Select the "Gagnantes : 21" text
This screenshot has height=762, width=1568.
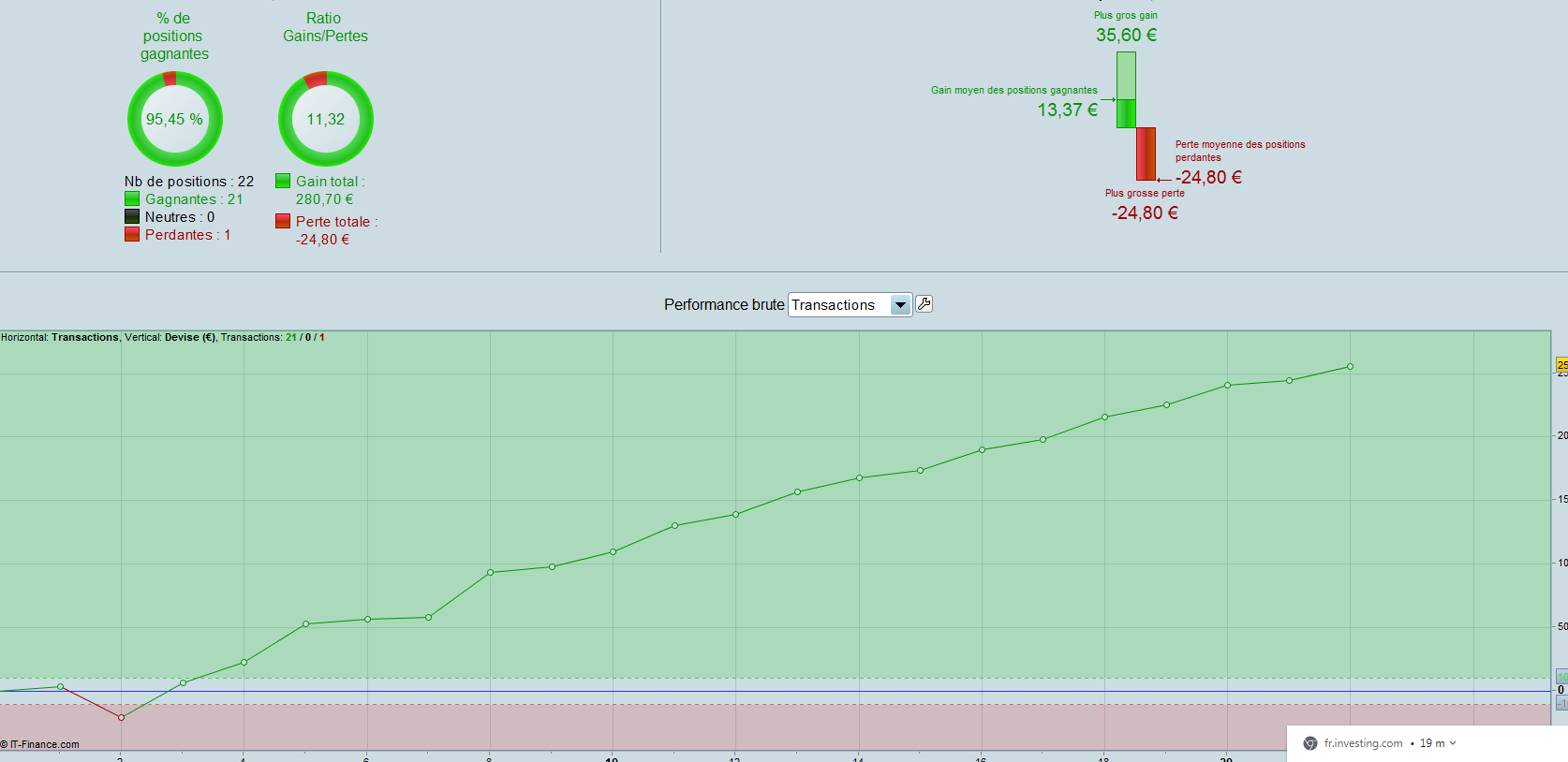(x=194, y=199)
